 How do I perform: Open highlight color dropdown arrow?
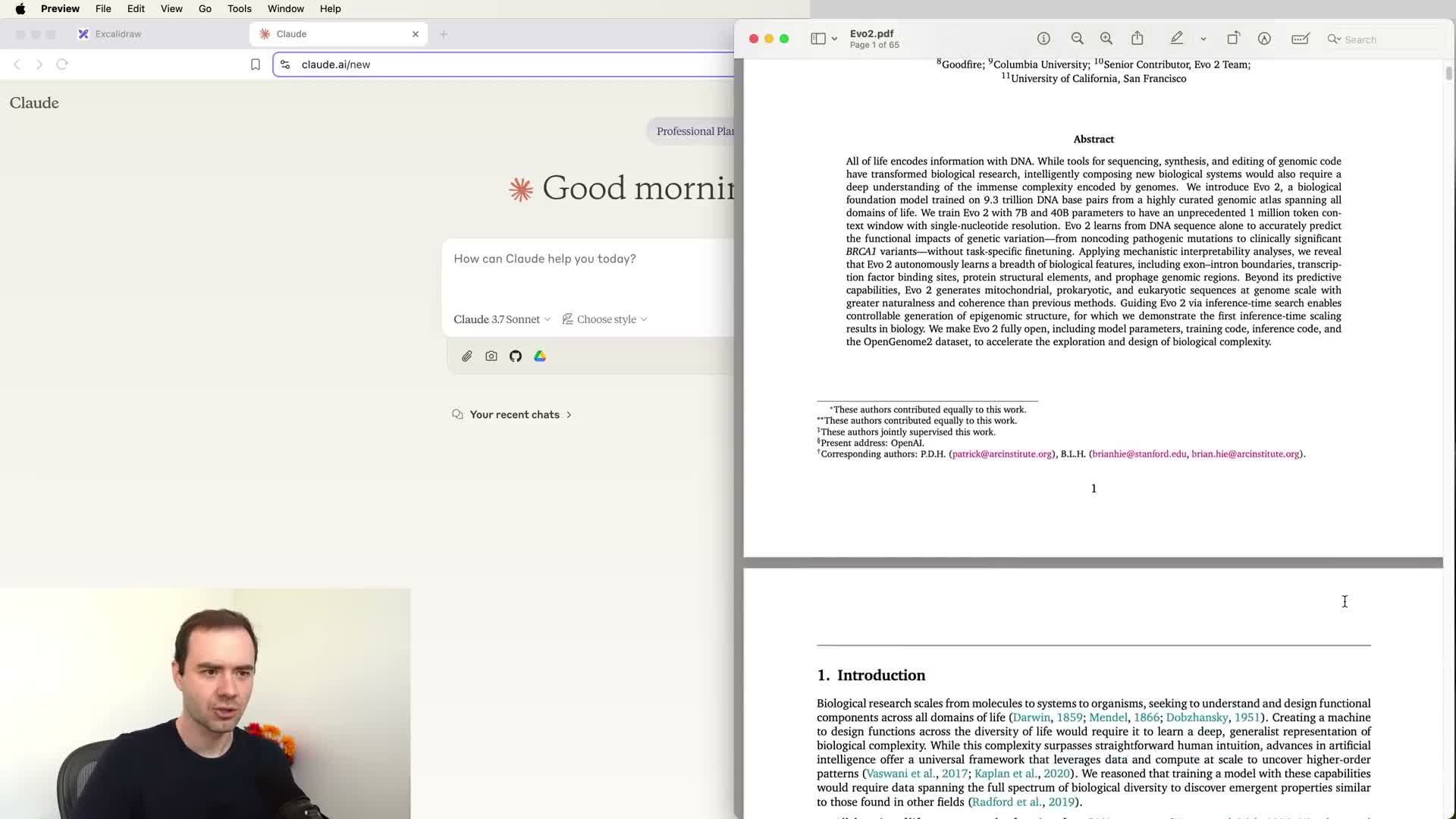click(x=1203, y=39)
